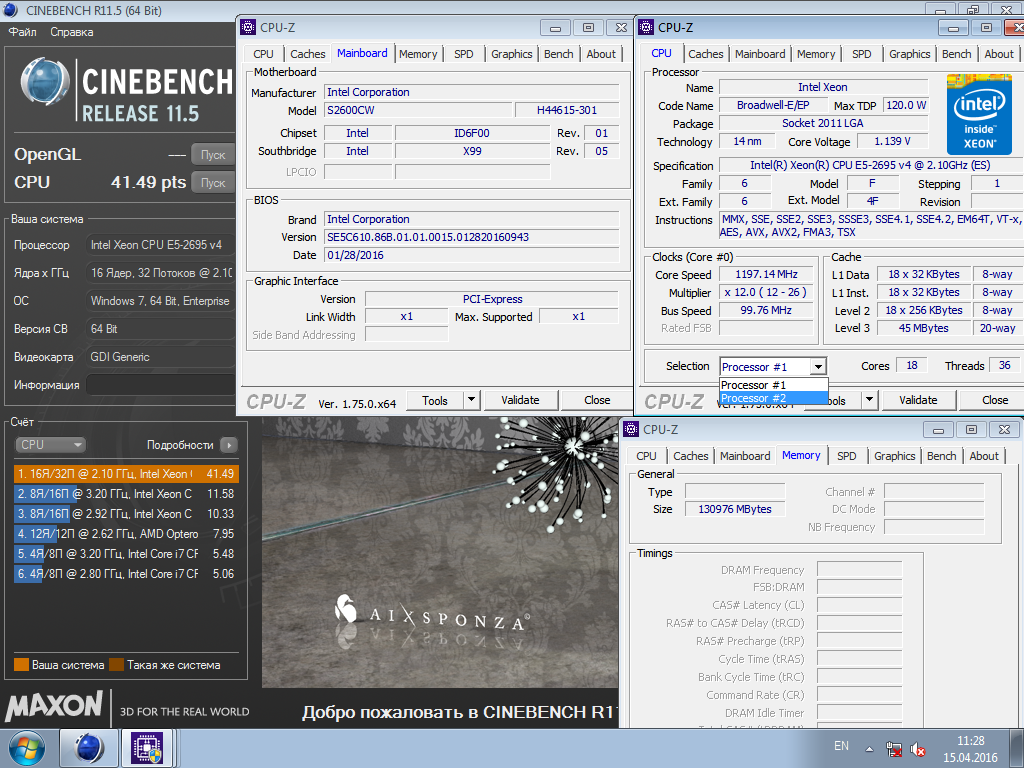The height and width of the screenshot is (768, 1024).
Task: Open Graphics tab in Mainboard window
Action: [x=511, y=54]
